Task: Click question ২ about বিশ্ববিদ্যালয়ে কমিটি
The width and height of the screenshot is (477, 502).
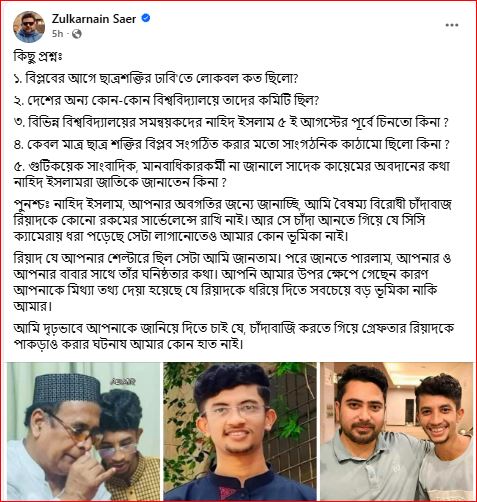Action: click(167, 100)
